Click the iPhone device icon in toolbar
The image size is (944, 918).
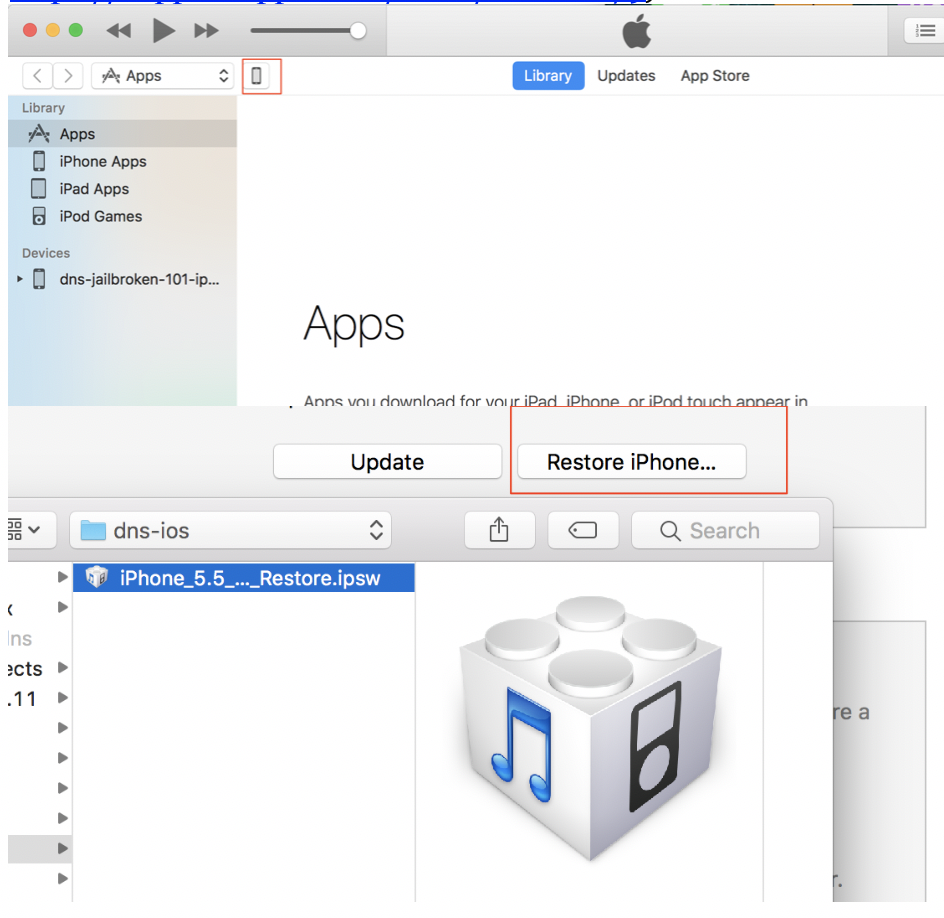(256, 76)
